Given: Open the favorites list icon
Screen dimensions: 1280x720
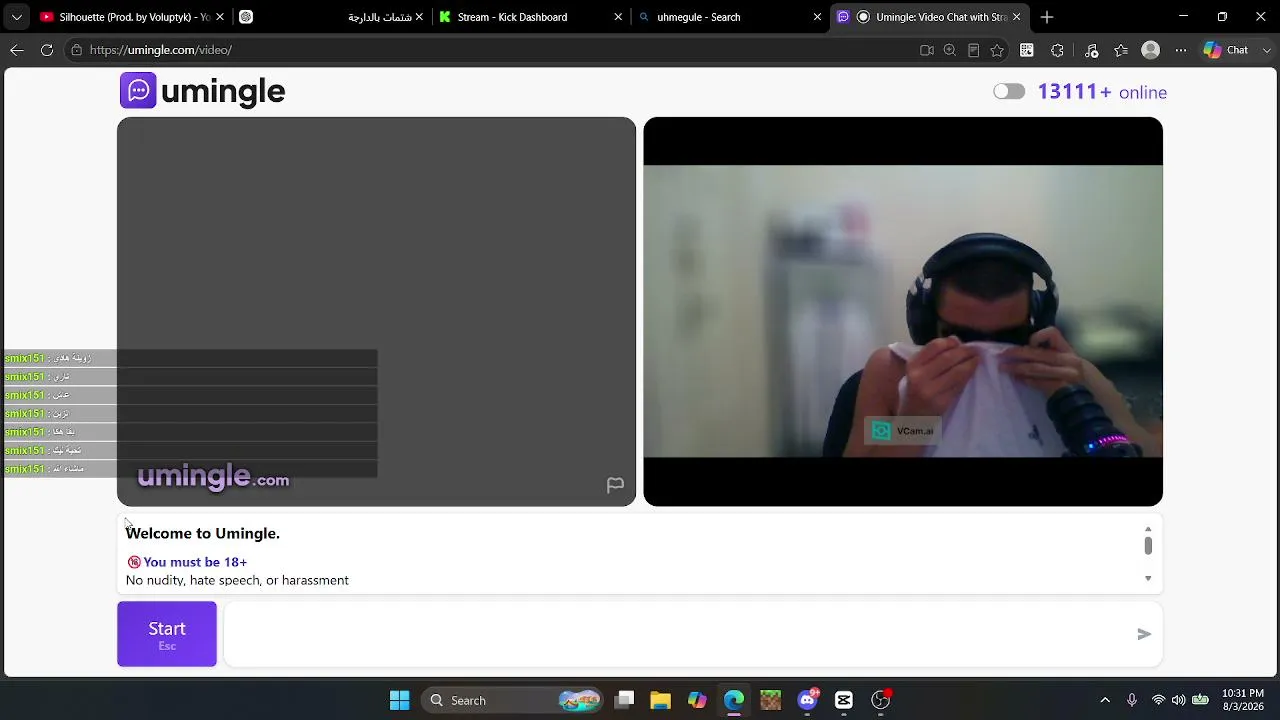Looking at the screenshot, I should [1121, 50].
